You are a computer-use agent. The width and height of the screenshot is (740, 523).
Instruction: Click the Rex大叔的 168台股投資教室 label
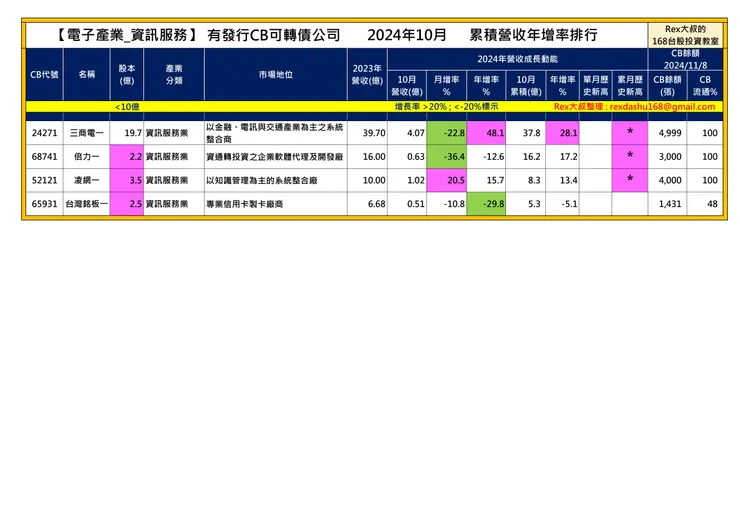(685, 35)
